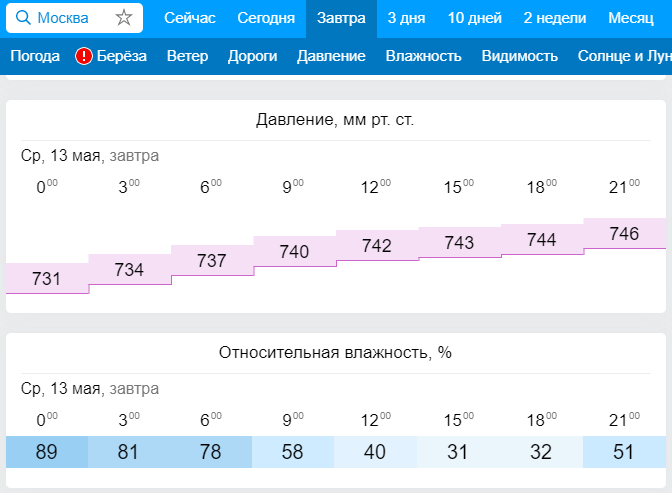Open the Месяц forecast tab

click(x=630, y=18)
